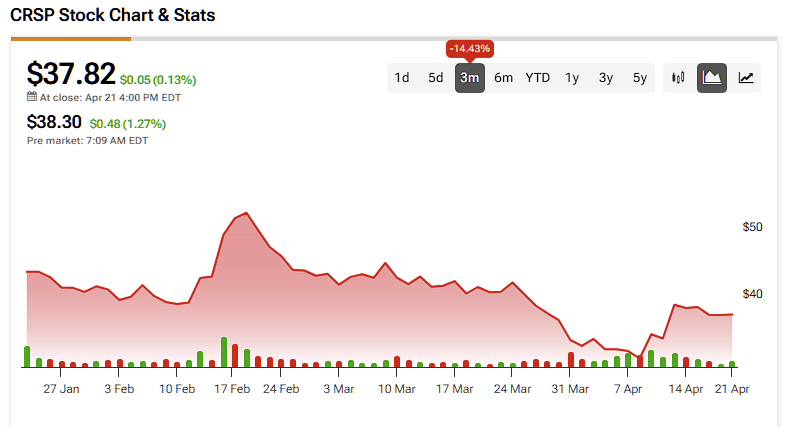The image size is (792, 427).
Task: Click the price peak point after 17 Feb
Action: tap(246, 213)
